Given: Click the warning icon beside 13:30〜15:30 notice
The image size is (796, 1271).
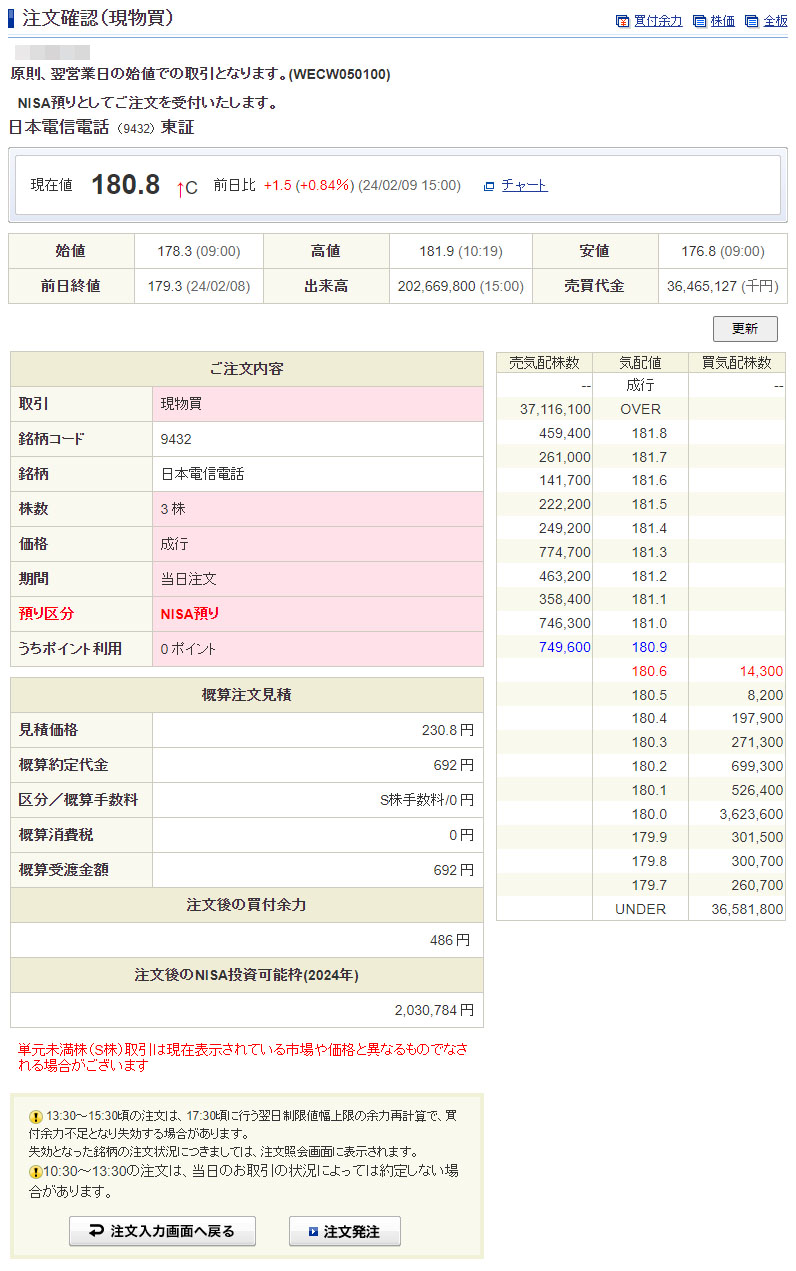Looking at the screenshot, I should point(36,1116).
